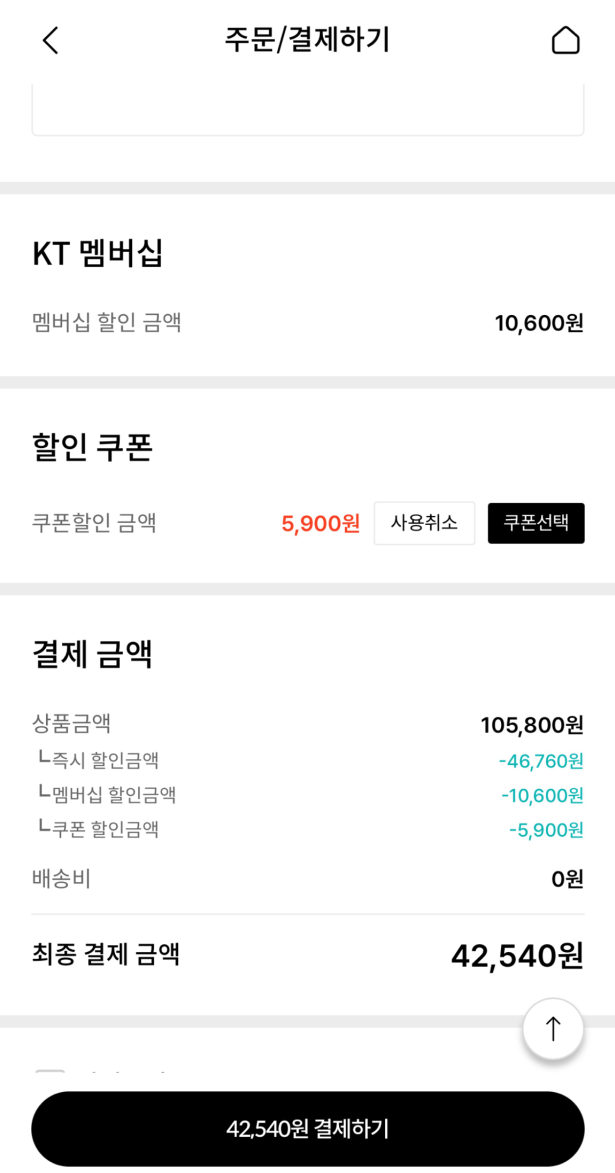Click the 주문/결제하기 page title
The width and height of the screenshot is (615, 1173).
(x=307, y=40)
